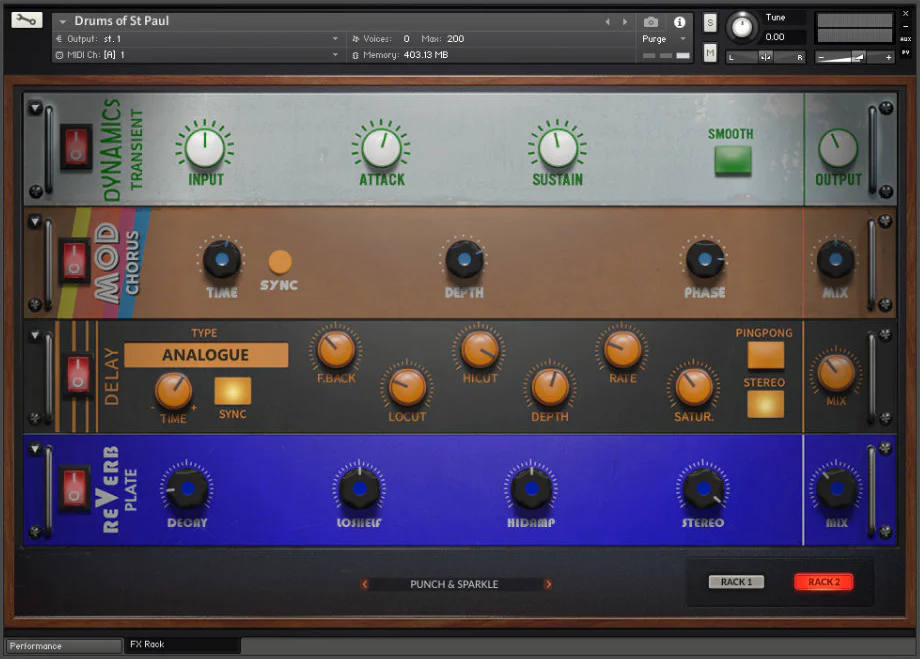Viewport: 920px width, 659px height.
Task: Click the Purge icon in the header
Action: pos(656,38)
